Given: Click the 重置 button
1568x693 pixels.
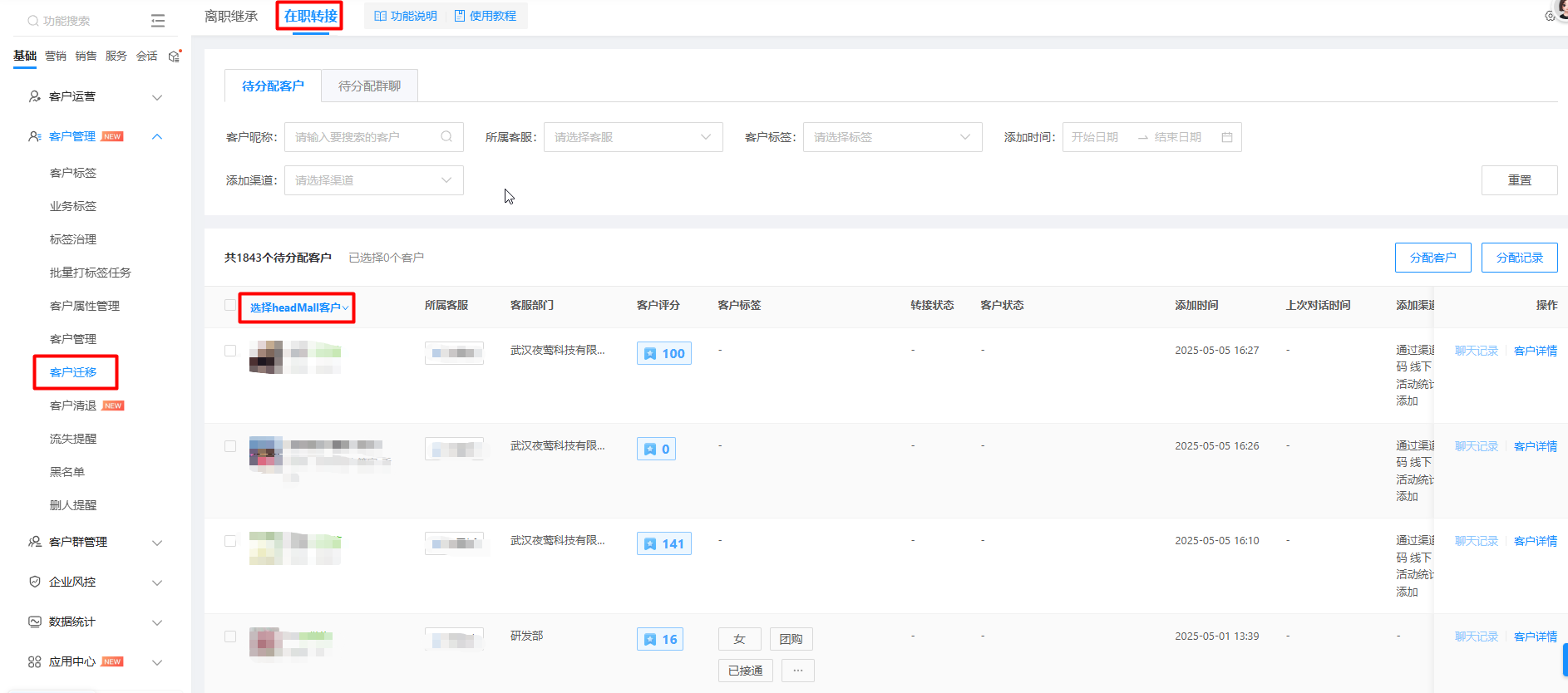Looking at the screenshot, I should [1520, 180].
